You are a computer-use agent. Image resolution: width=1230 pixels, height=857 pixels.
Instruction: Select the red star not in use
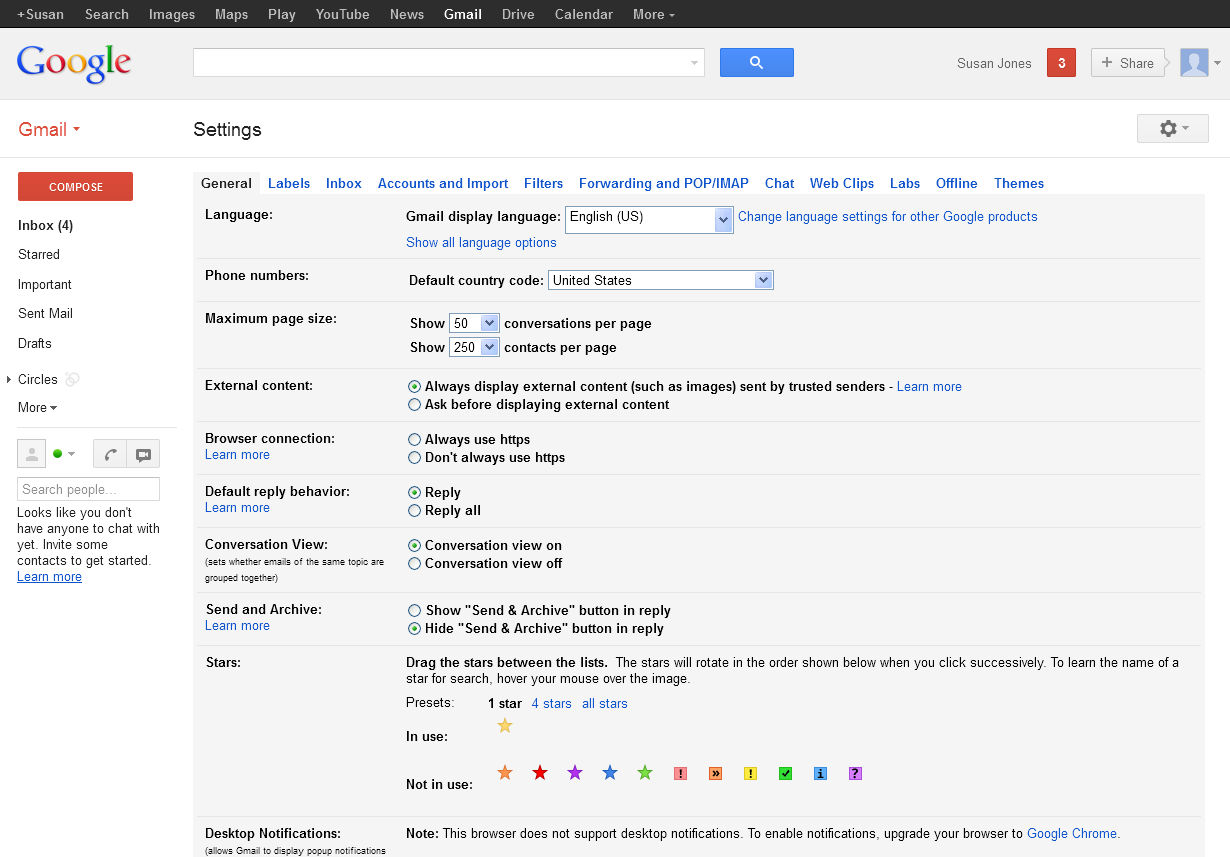click(540, 773)
